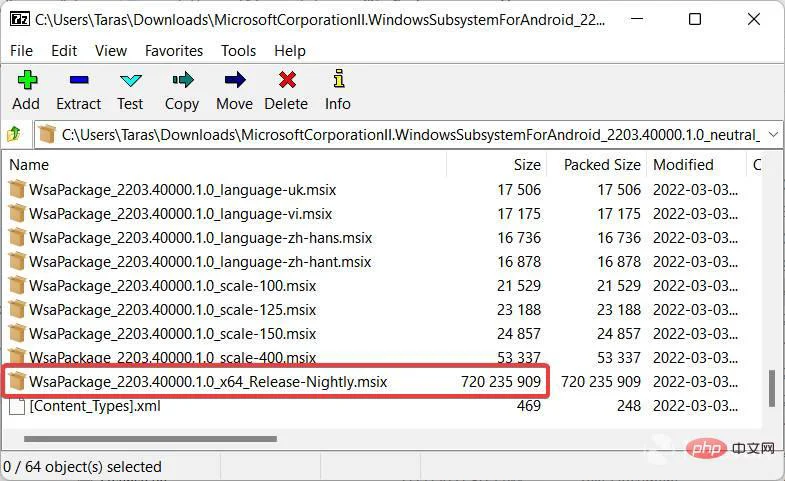Click the [Content_Types].xml file icon
The height and width of the screenshot is (481, 785).
(17, 406)
